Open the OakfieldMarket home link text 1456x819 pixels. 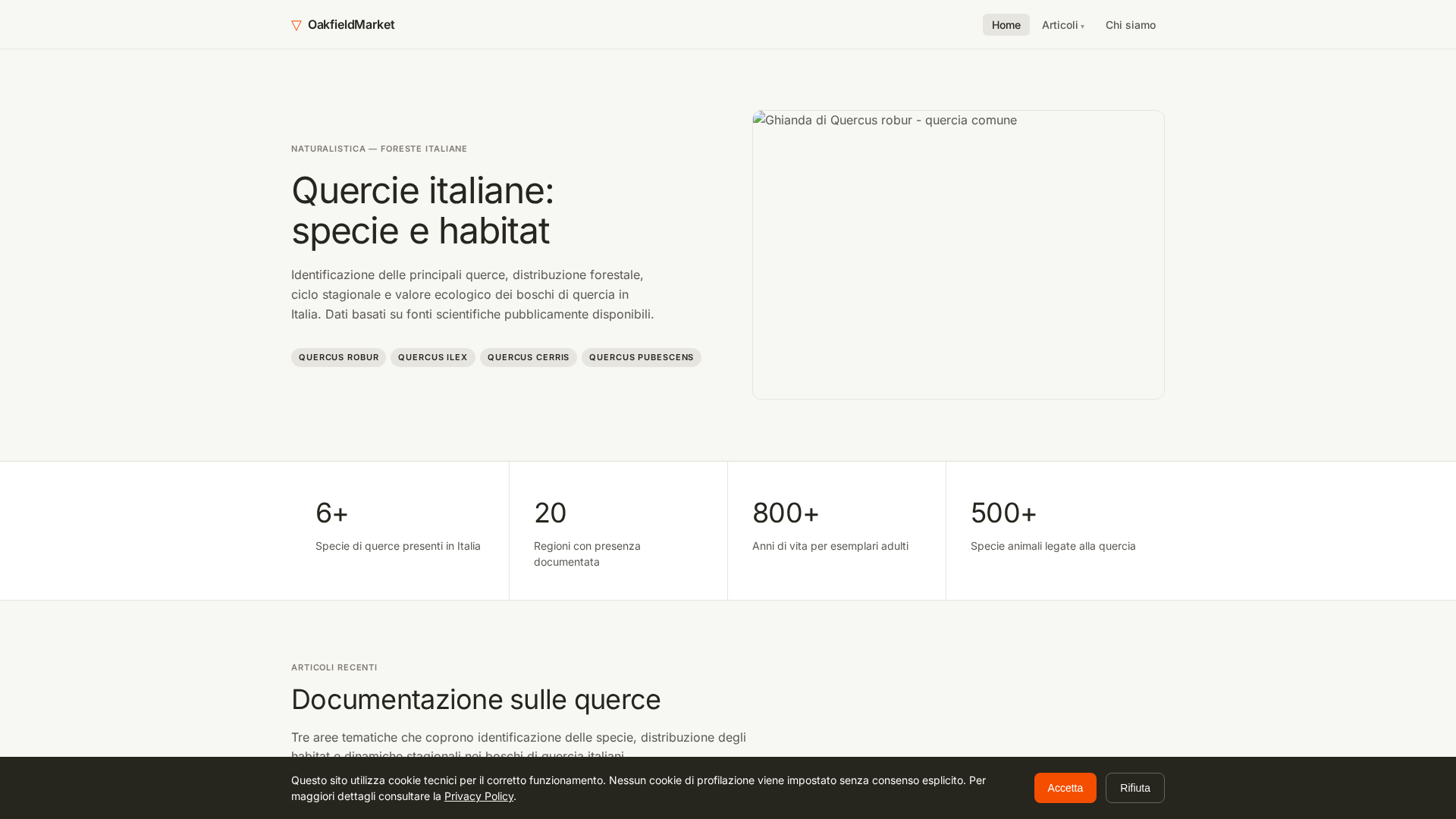tap(351, 24)
